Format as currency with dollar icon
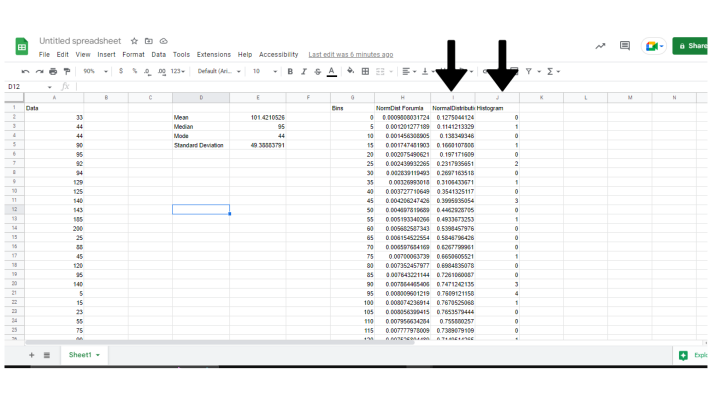 click(121, 71)
